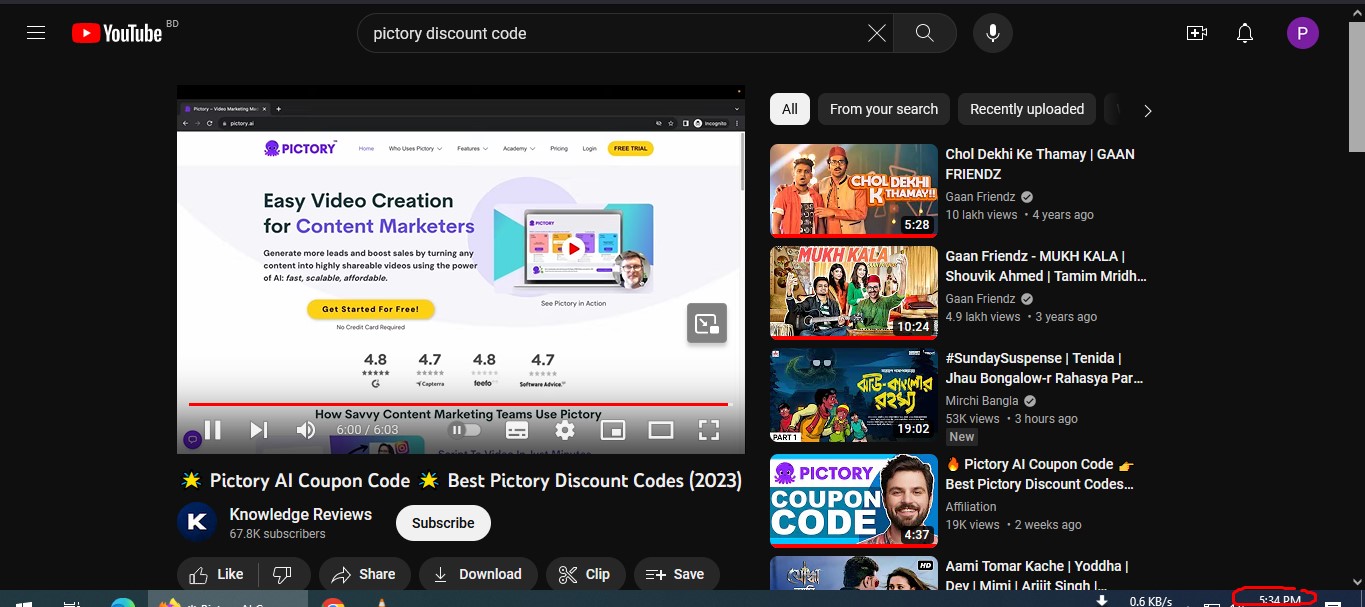Create a clip with Clip button

pyautogui.click(x=585, y=574)
